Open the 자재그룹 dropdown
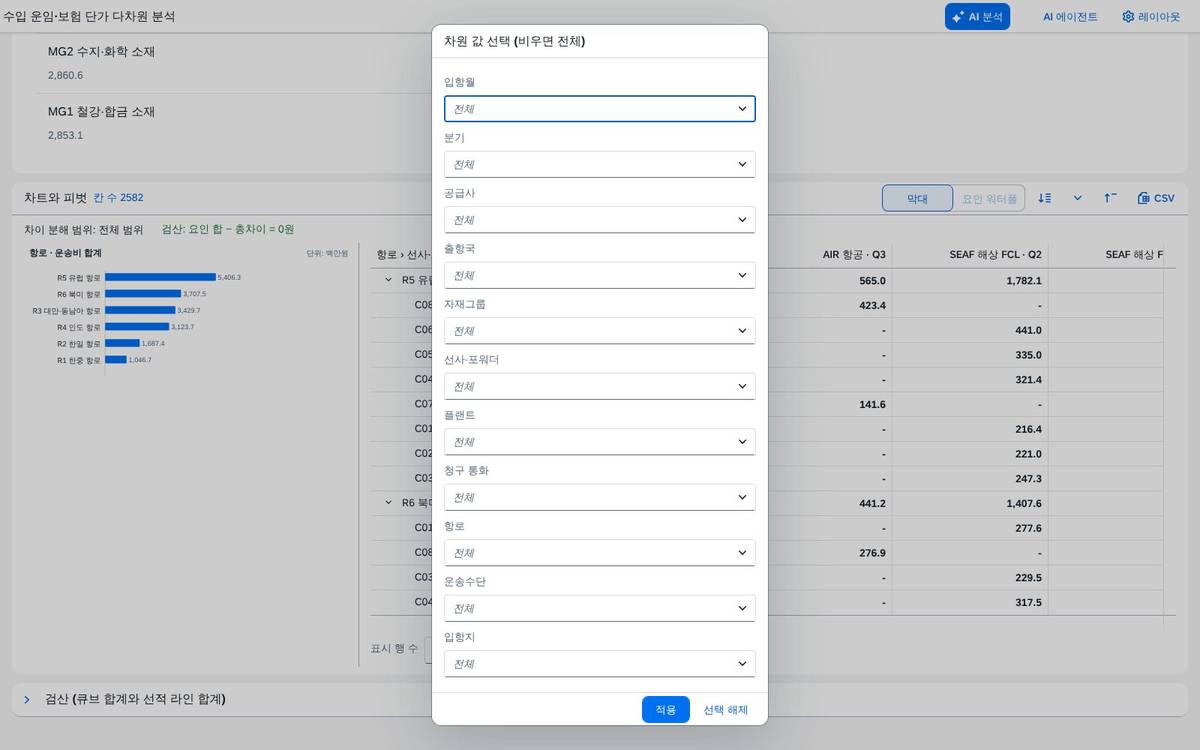This screenshot has width=1200, height=750. pos(600,331)
